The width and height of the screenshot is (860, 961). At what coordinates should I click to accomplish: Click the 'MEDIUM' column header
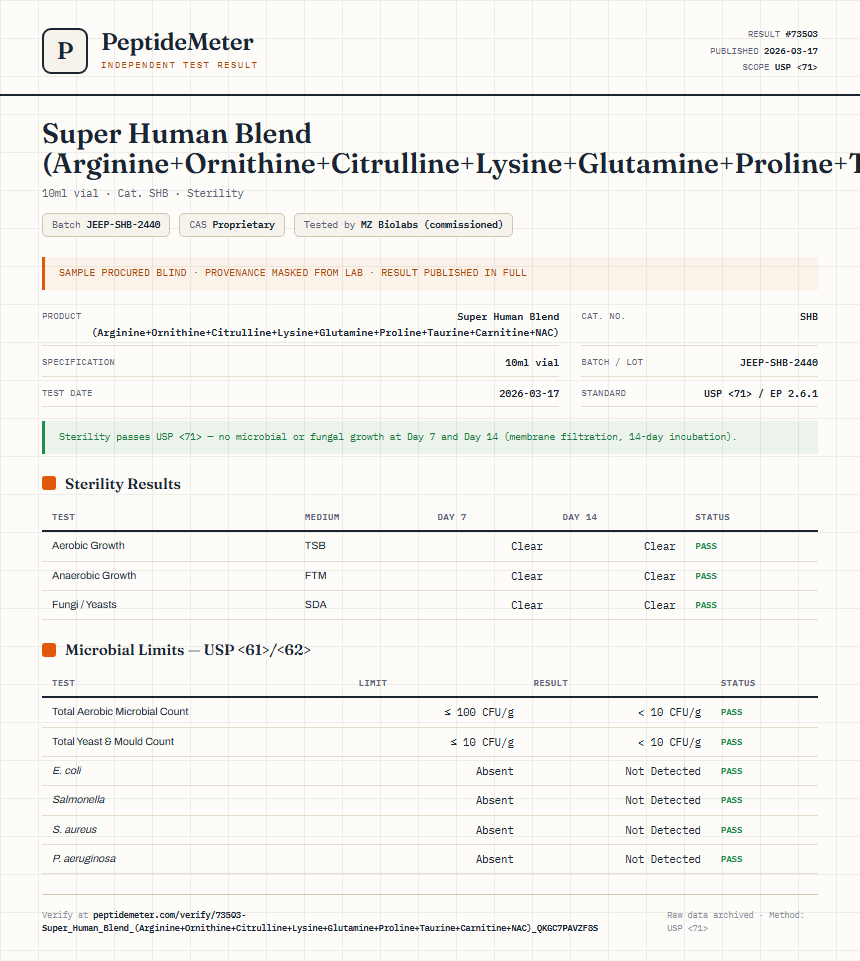(322, 517)
